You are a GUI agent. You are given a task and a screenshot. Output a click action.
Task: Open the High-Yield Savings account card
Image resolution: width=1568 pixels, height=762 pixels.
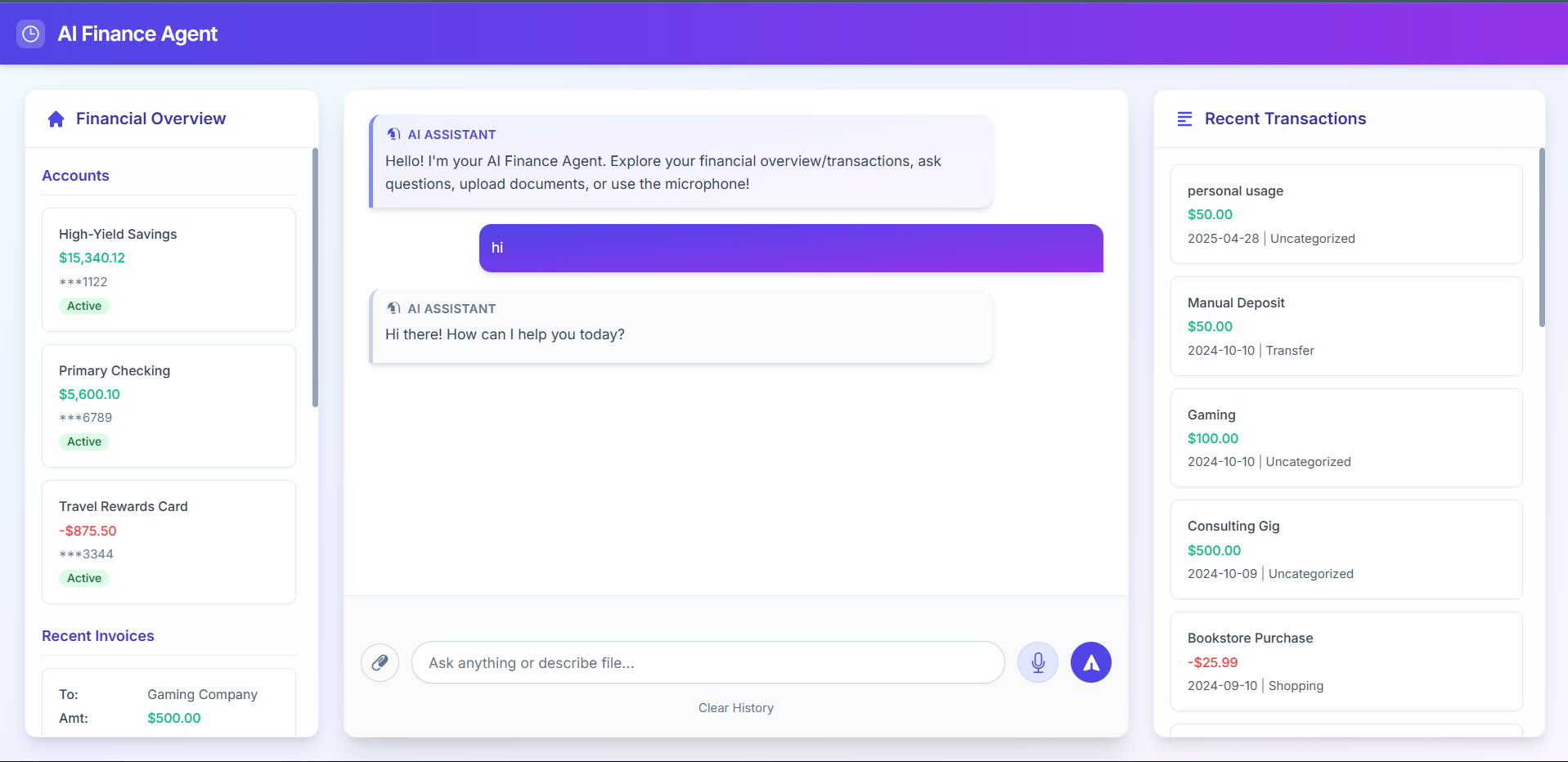pyautogui.click(x=168, y=270)
